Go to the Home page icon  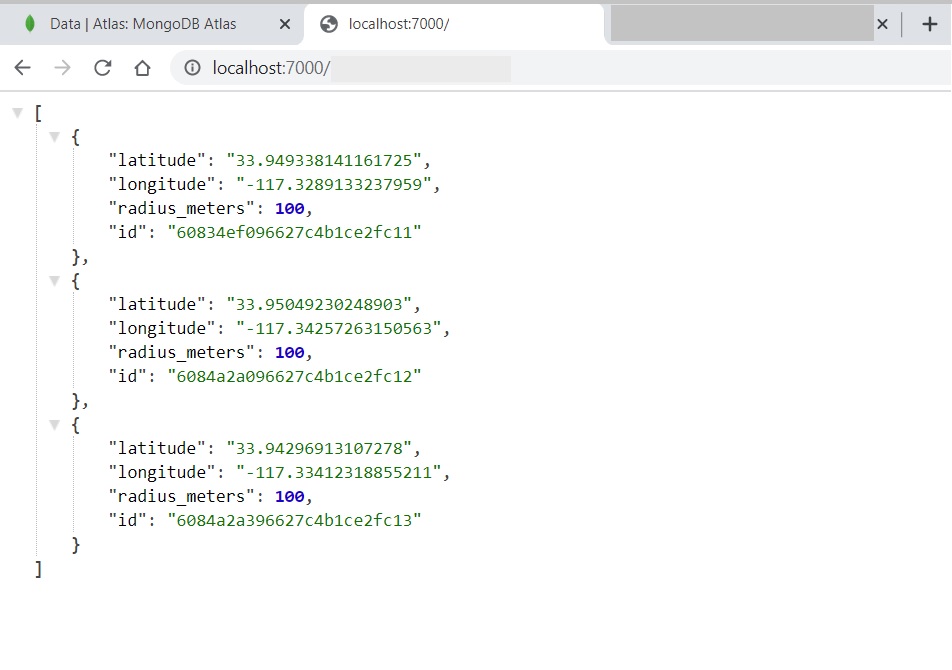pyautogui.click(x=142, y=67)
